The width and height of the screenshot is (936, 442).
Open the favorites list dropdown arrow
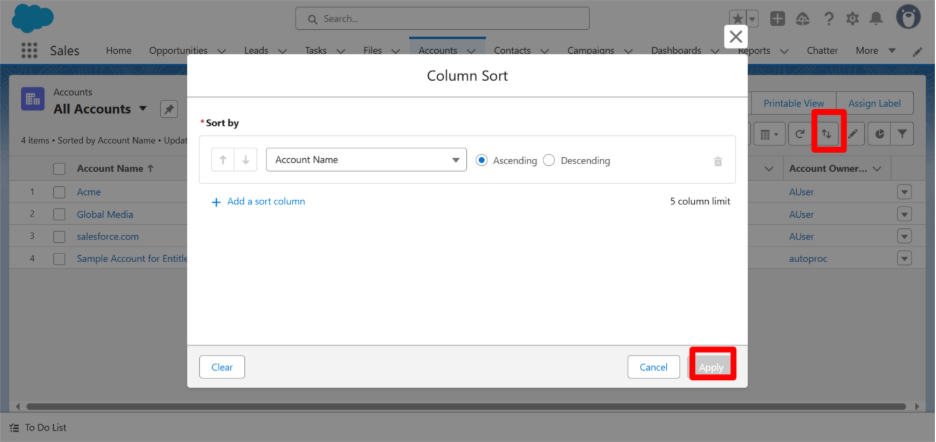[x=752, y=19]
